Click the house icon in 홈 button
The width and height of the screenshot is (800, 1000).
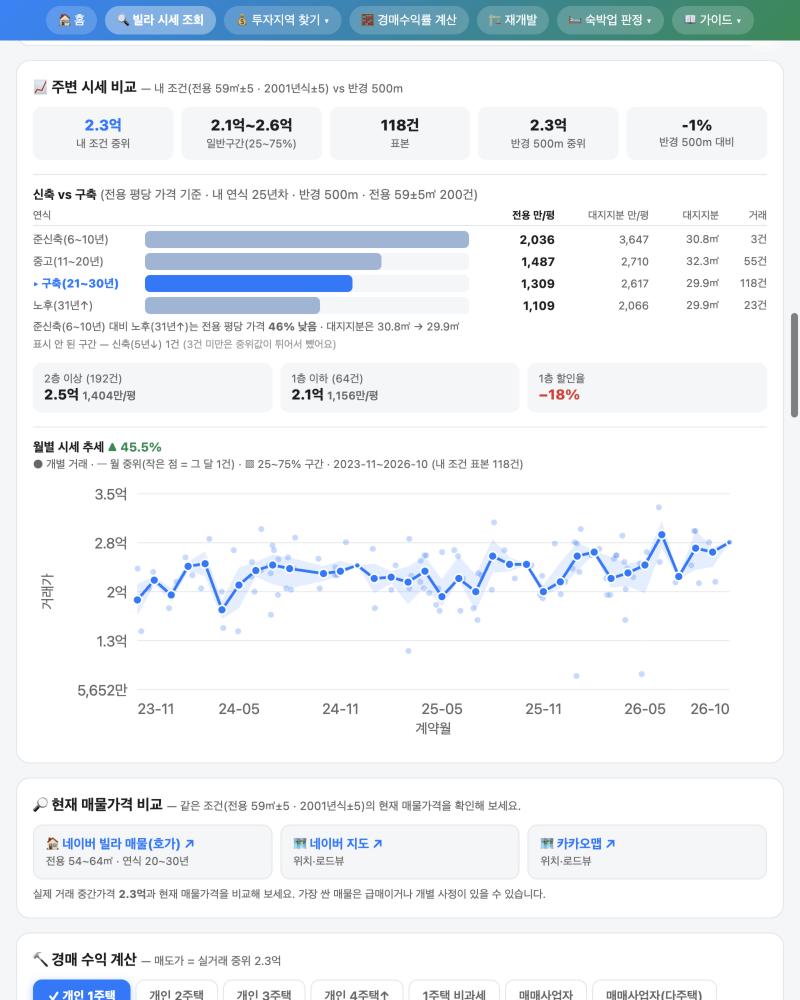pos(64,20)
